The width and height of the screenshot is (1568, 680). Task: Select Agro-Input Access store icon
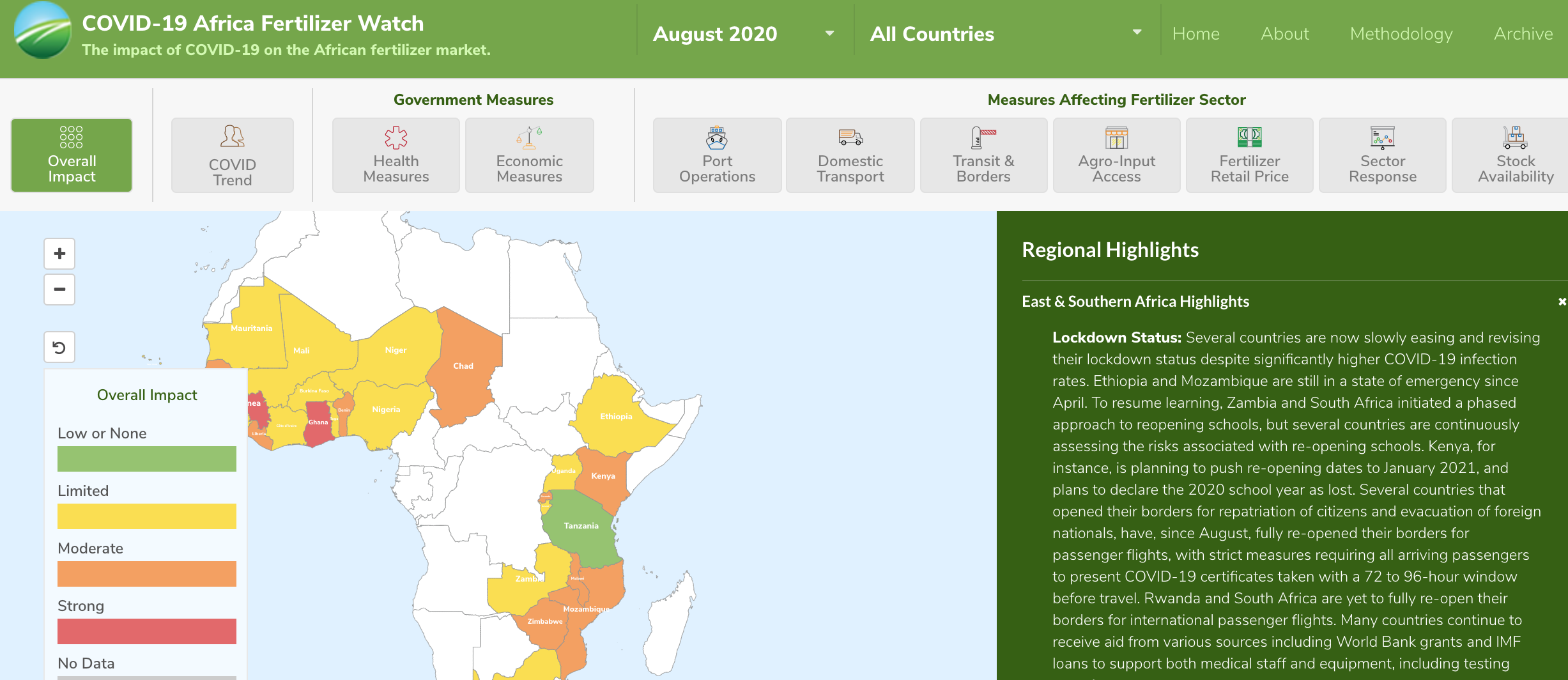pos(1116,137)
